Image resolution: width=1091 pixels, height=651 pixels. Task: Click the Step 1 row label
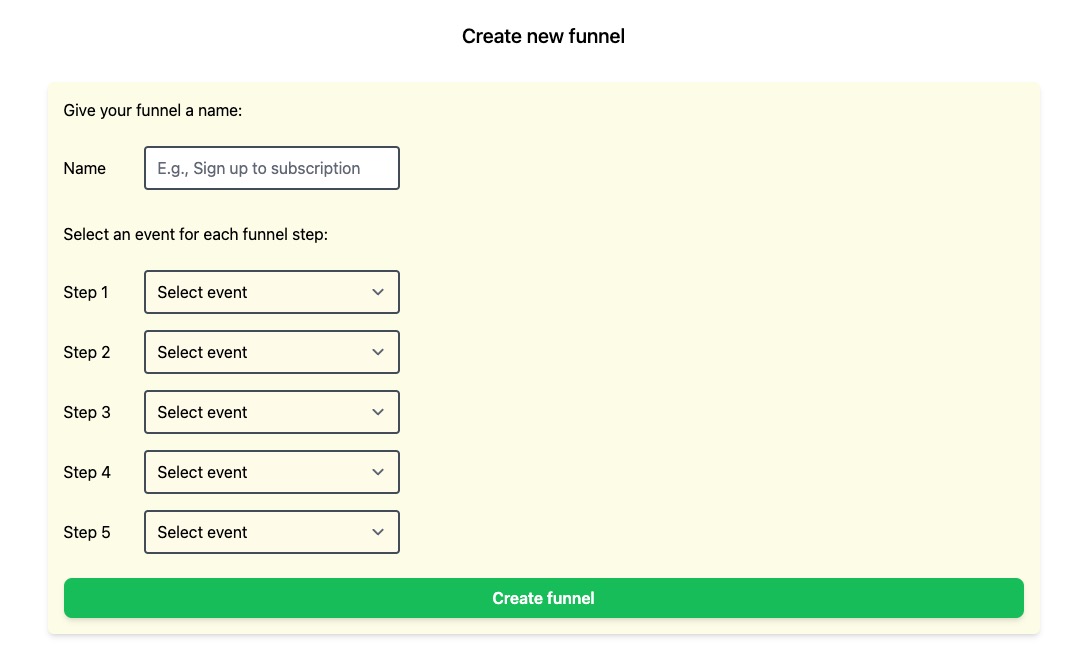click(x=86, y=292)
